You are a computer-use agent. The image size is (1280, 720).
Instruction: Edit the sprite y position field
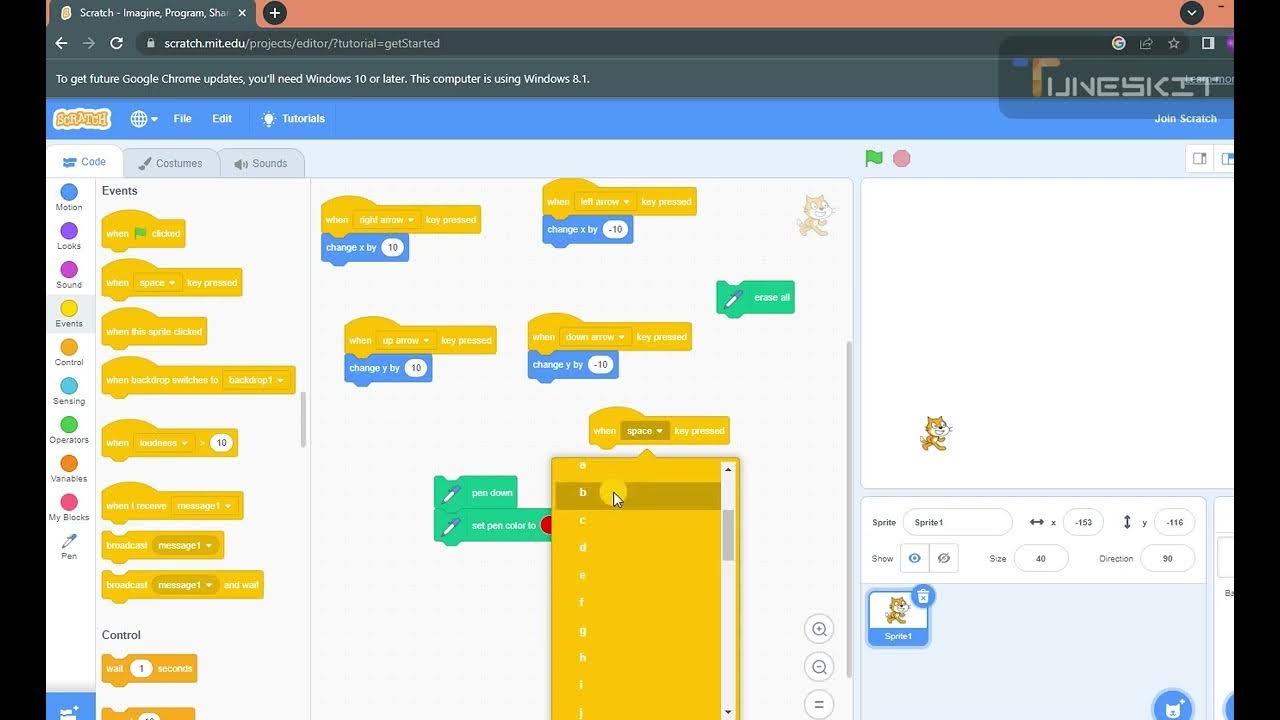(x=1174, y=522)
